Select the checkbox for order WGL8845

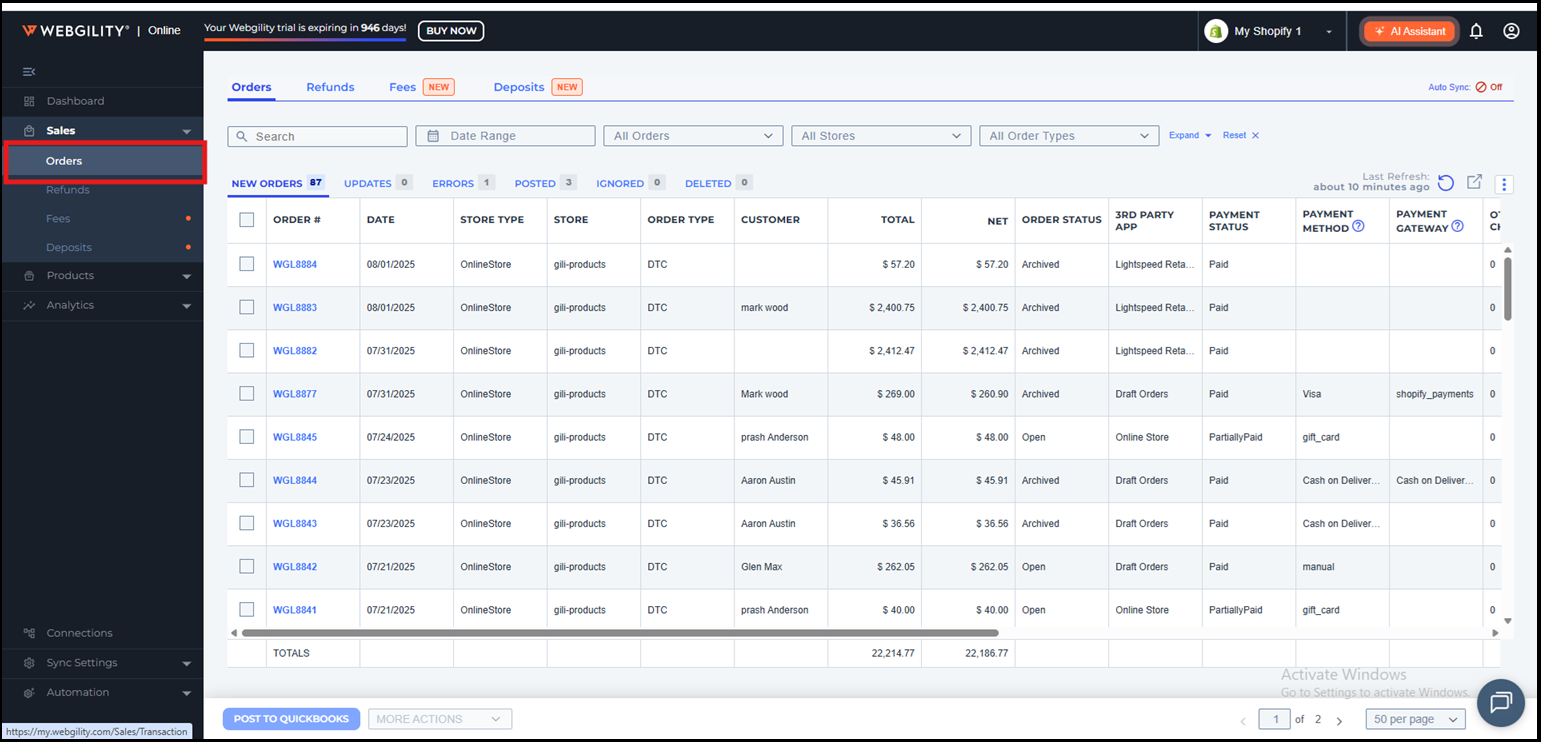[x=247, y=437]
